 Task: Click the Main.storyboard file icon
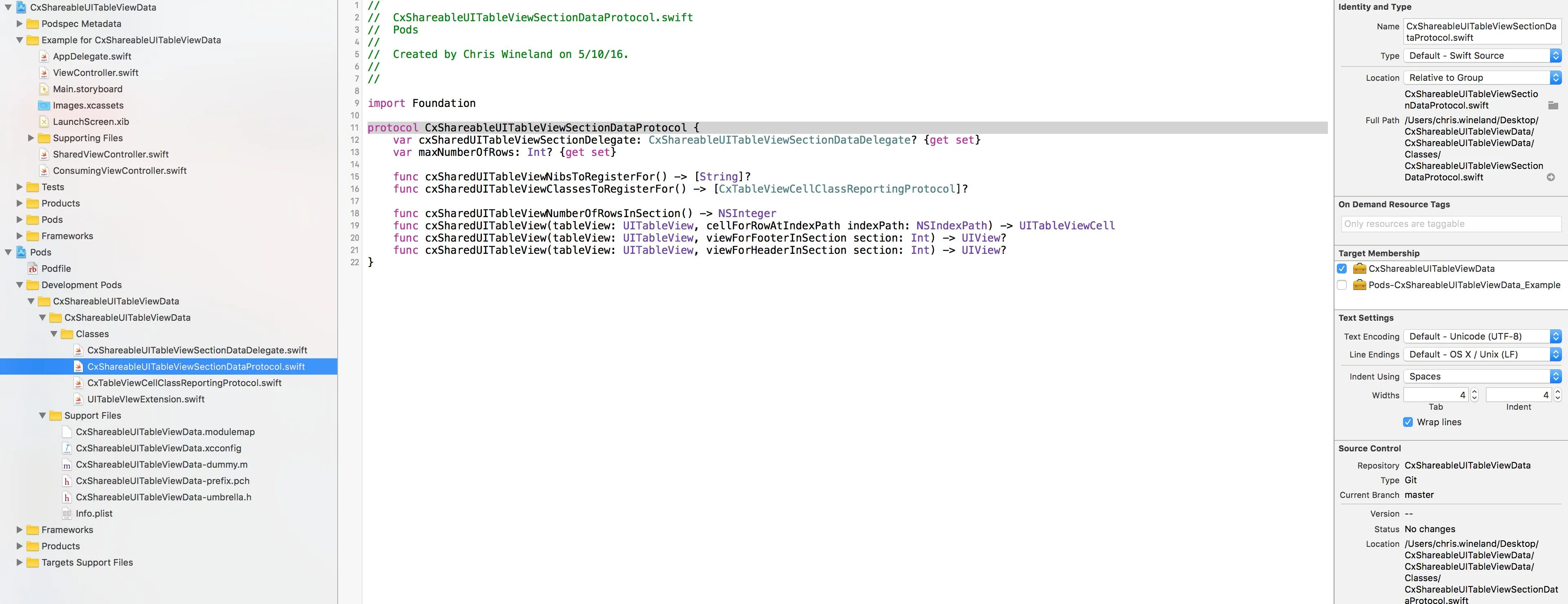click(x=44, y=89)
